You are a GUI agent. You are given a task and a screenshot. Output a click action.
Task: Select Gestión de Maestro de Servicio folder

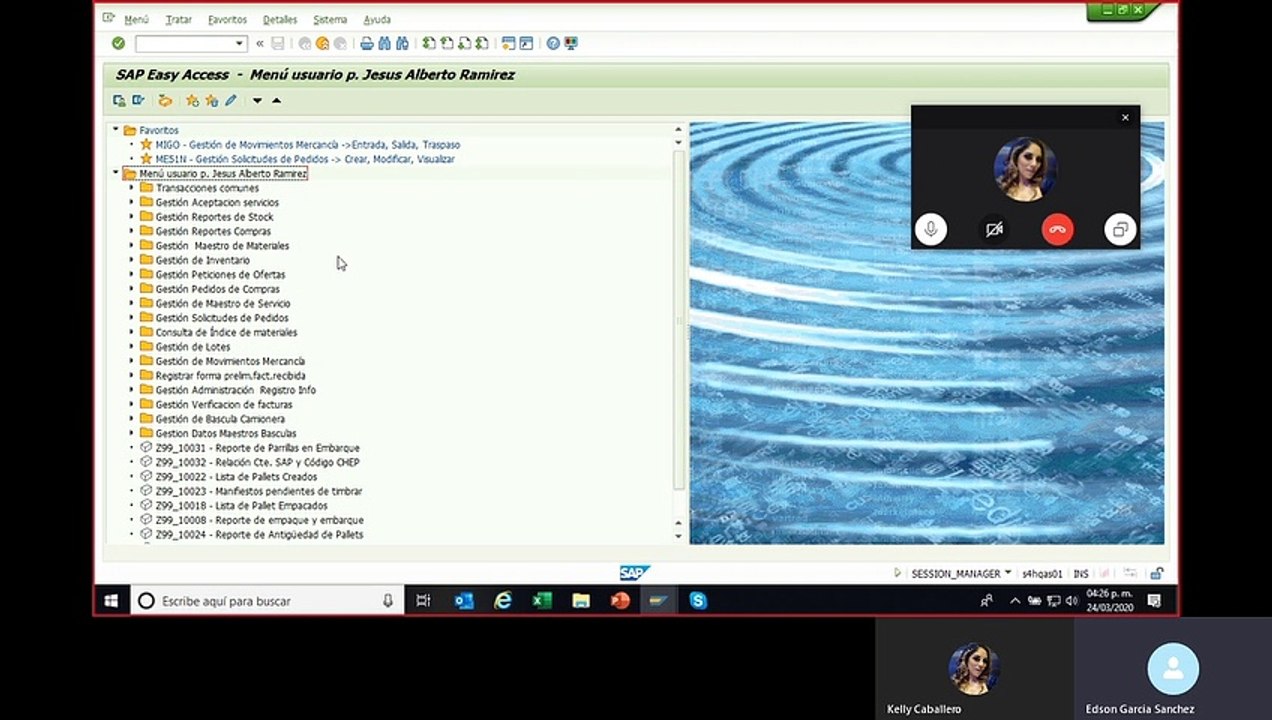pos(223,304)
